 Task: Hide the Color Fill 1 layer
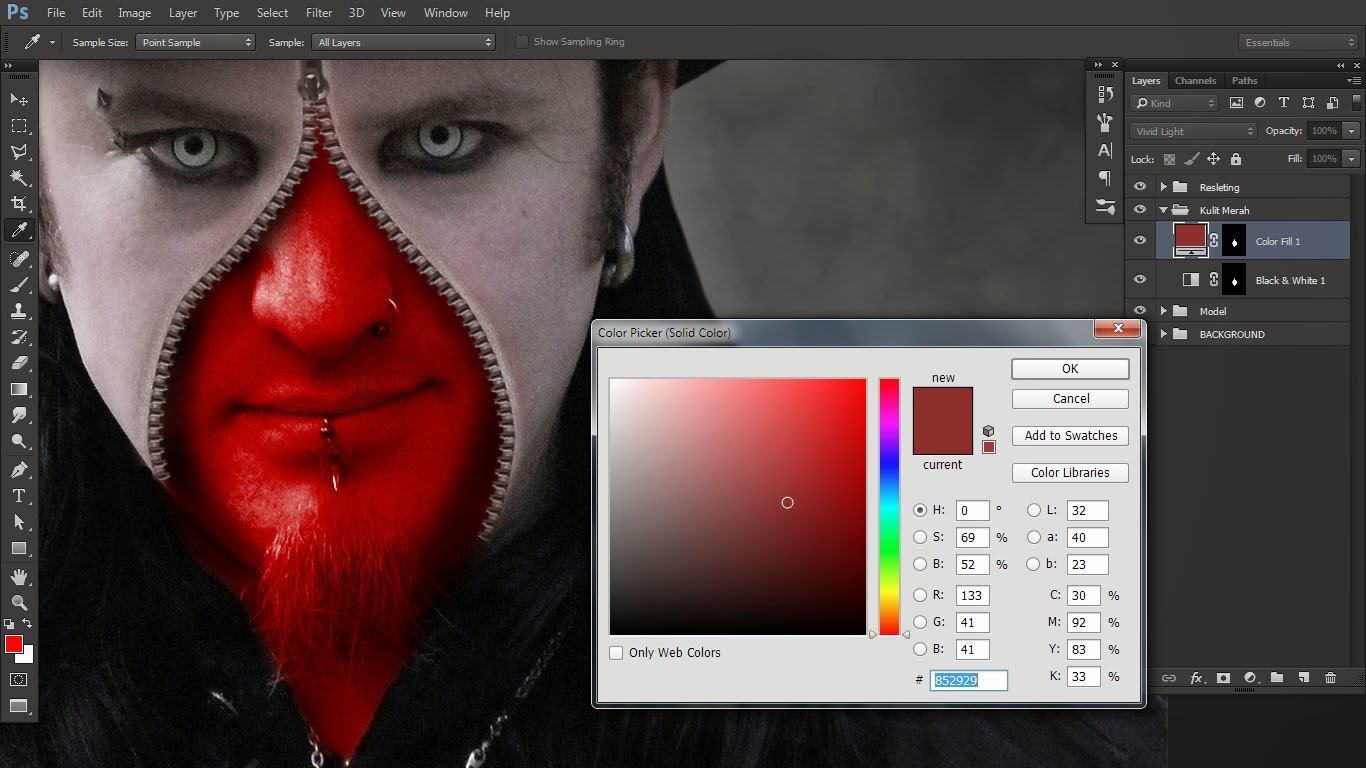[1139, 241]
